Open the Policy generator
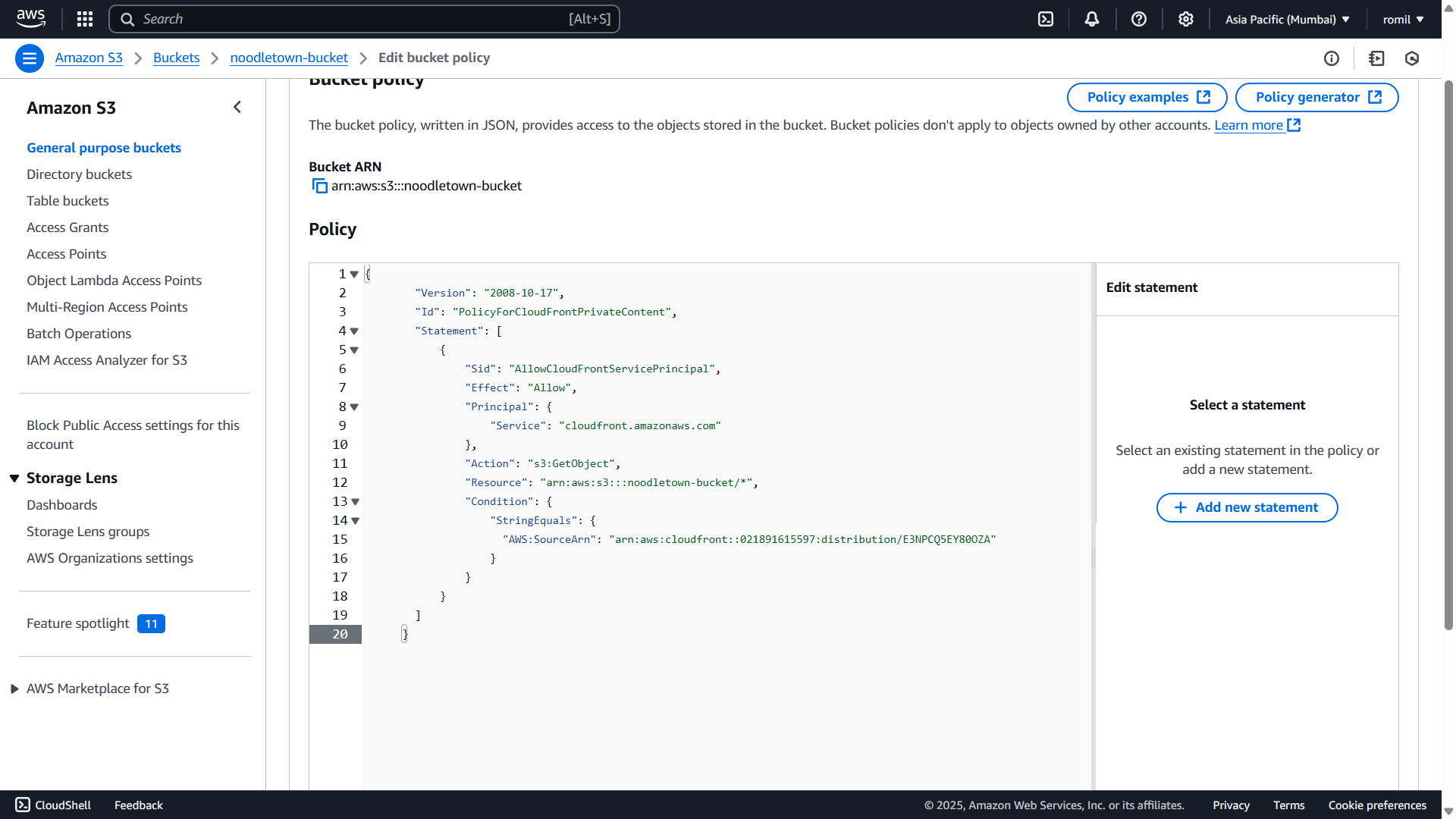The image size is (1456, 819). [1316, 97]
